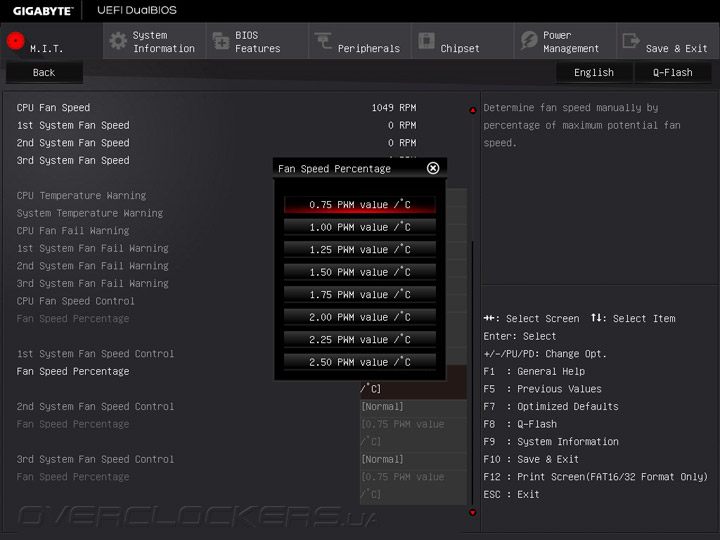The image size is (720, 540).
Task: Click the F12 Print Screen hint
Action: (x=596, y=477)
